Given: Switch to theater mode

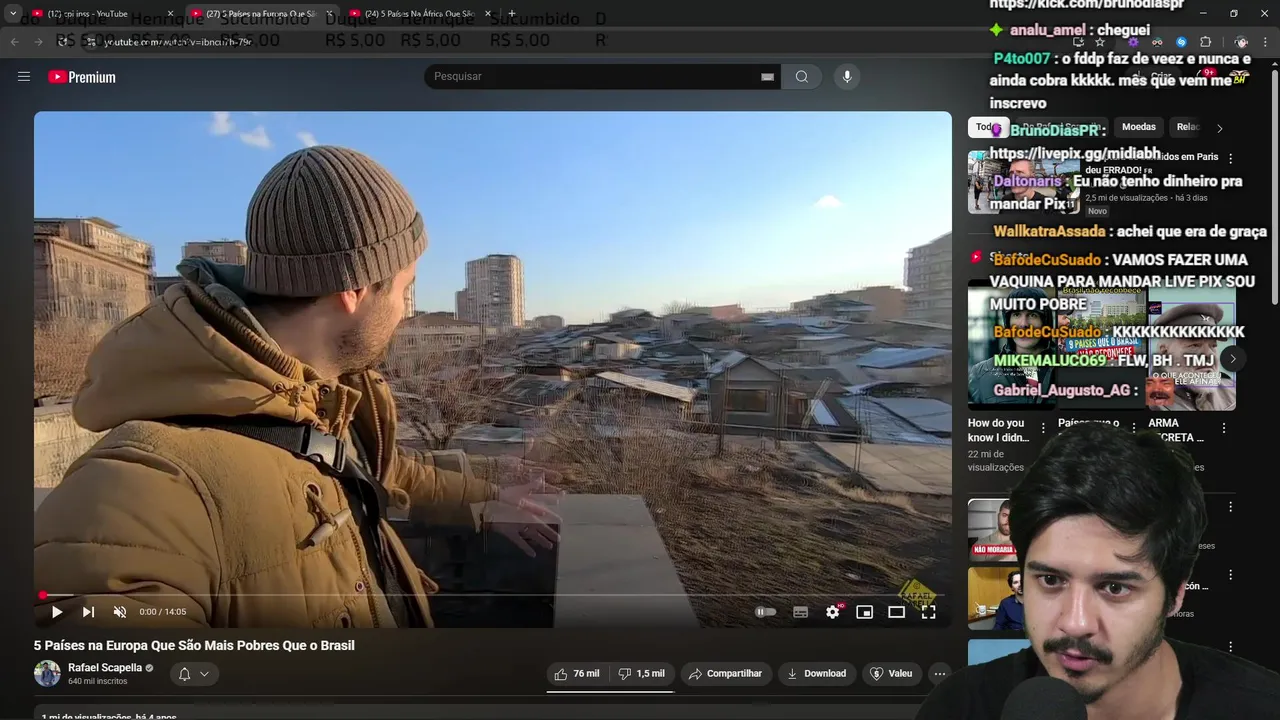Looking at the screenshot, I should click(897, 612).
